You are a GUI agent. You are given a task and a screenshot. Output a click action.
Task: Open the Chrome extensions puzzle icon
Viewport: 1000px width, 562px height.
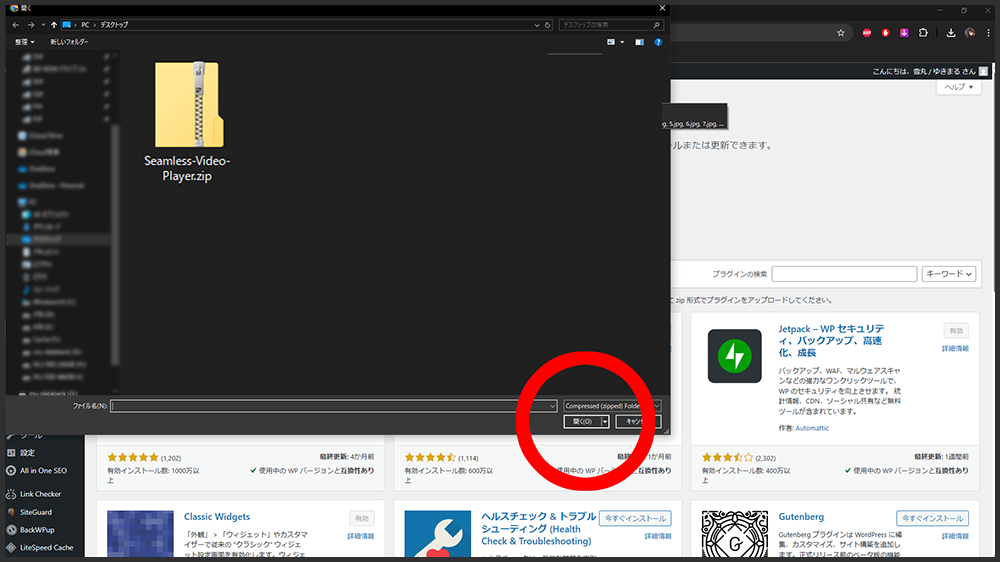pyautogui.click(x=923, y=33)
